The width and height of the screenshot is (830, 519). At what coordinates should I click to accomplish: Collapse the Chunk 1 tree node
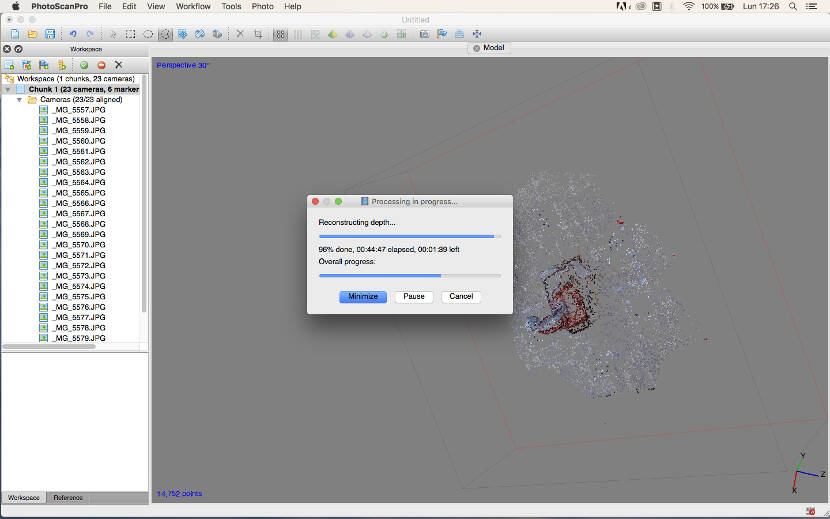[x=7, y=90]
